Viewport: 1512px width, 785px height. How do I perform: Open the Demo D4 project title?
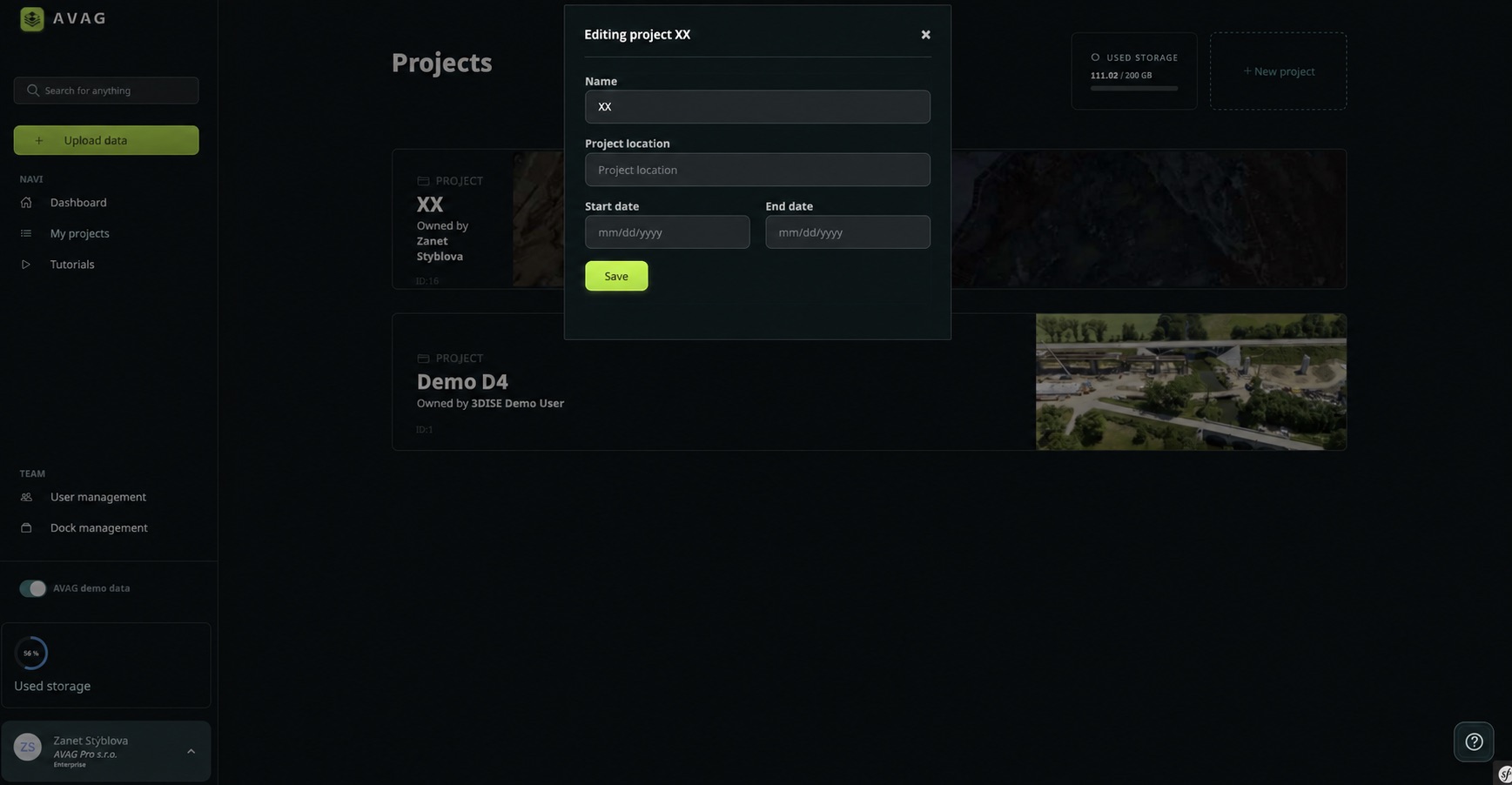[462, 381]
